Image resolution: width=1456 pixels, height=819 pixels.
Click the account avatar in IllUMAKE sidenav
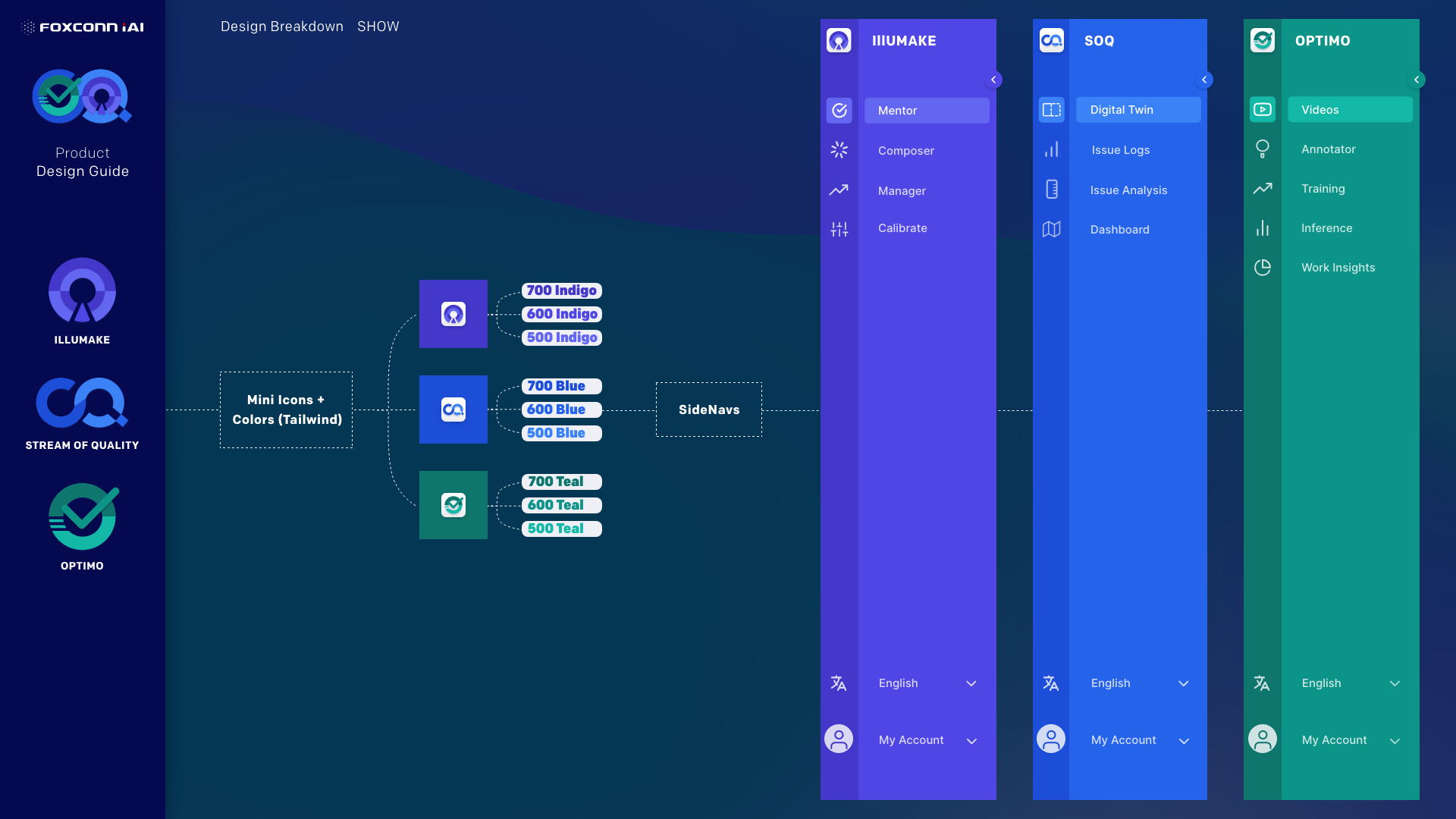(x=839, y=739)
